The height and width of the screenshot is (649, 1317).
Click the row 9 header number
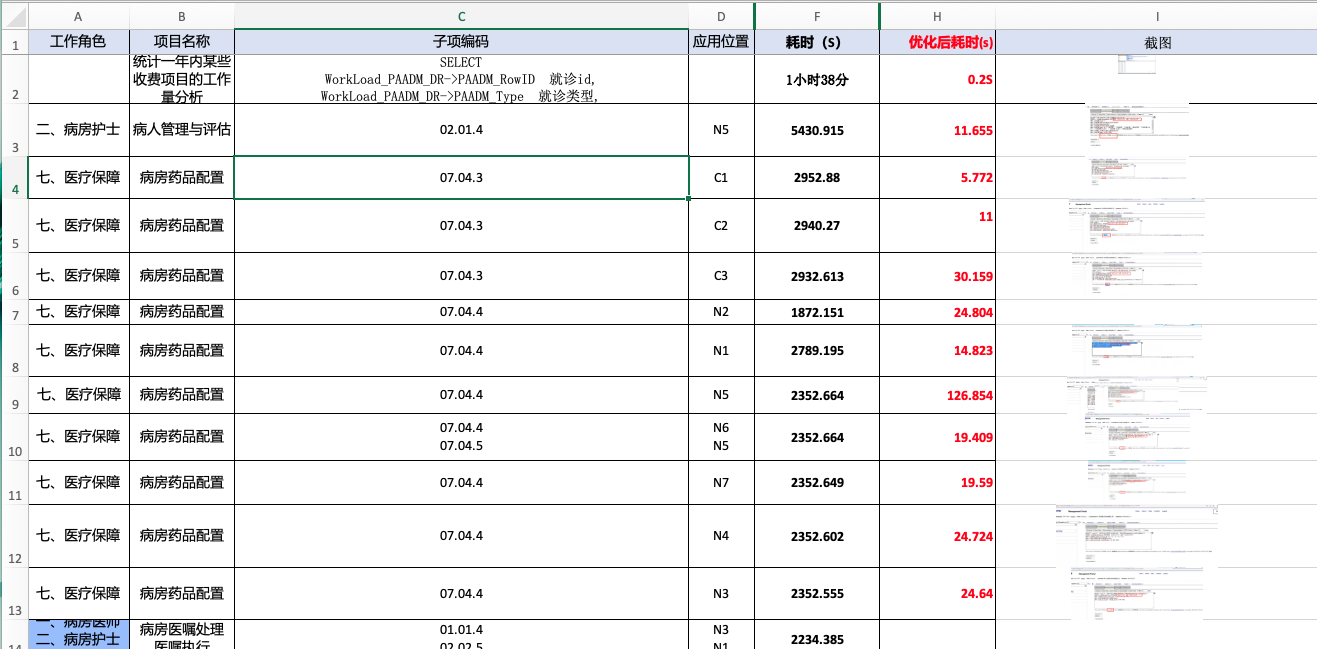click(14, 404)
